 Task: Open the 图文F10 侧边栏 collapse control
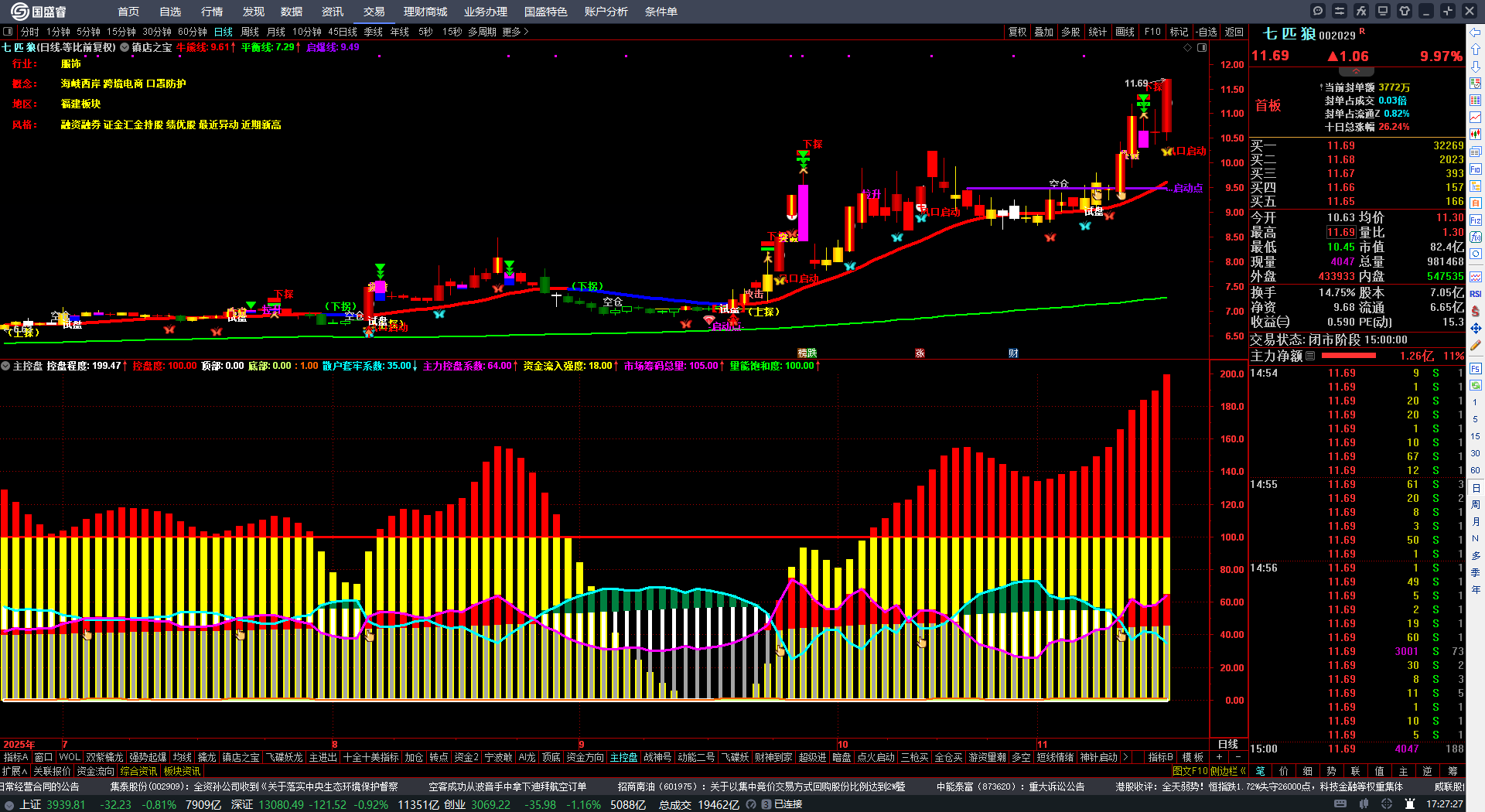(1209, 771)
